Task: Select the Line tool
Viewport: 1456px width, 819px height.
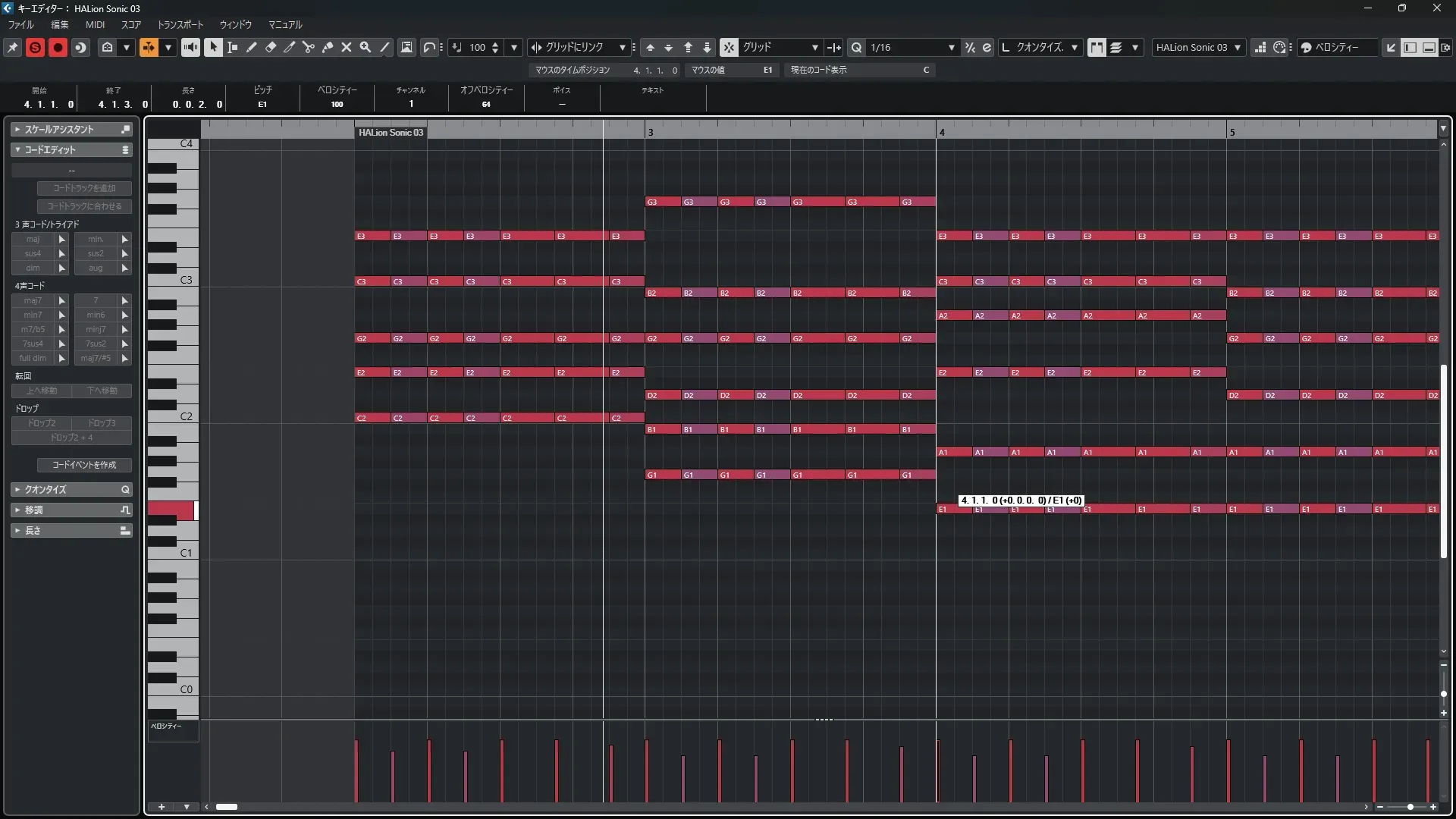Action: (384, 47)
